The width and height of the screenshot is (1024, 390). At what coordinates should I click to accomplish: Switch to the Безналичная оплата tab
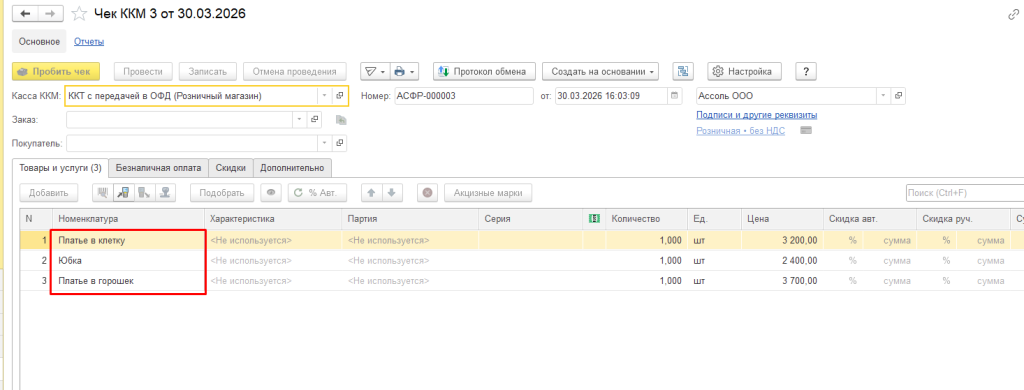(x=159, y=168)
